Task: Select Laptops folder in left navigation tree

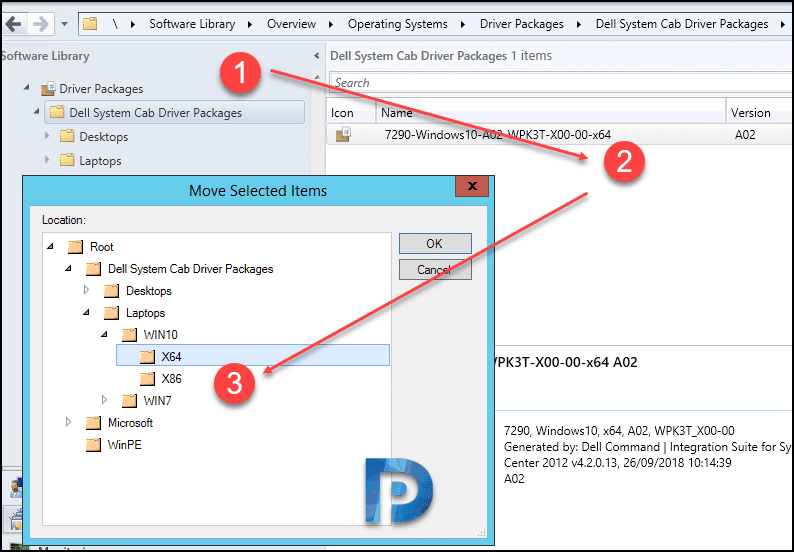Action: tap(100, 161)
